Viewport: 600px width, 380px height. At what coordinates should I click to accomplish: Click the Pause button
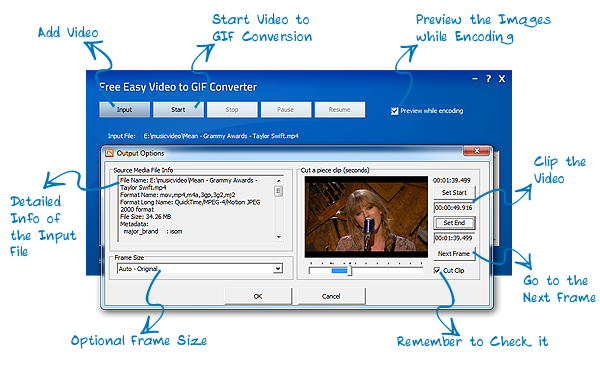285,109
